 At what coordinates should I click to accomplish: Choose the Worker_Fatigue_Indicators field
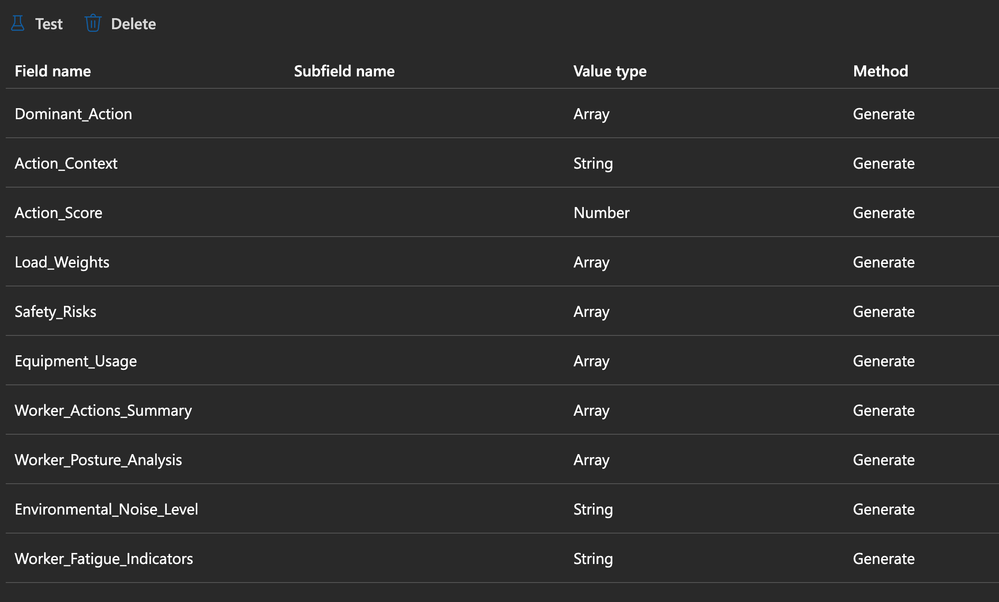click(x=502, y=559)
